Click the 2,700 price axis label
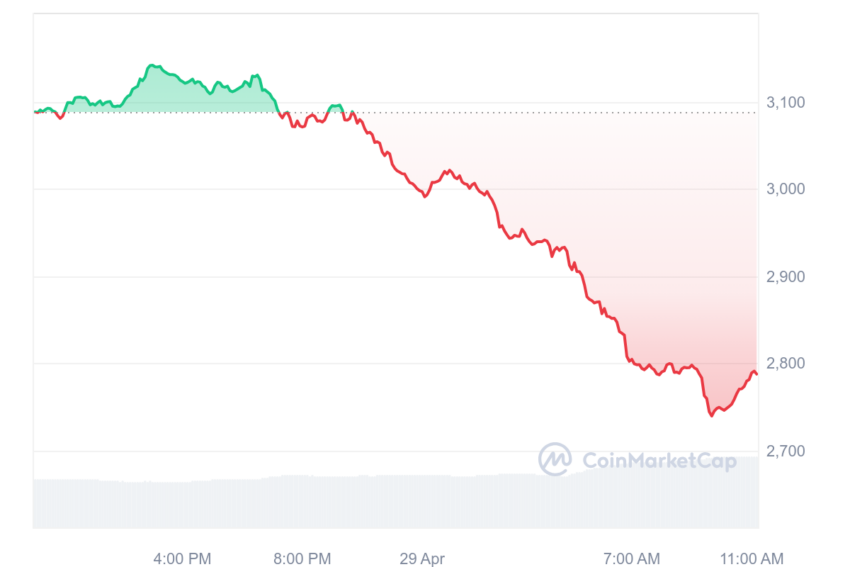 [785, 450]
